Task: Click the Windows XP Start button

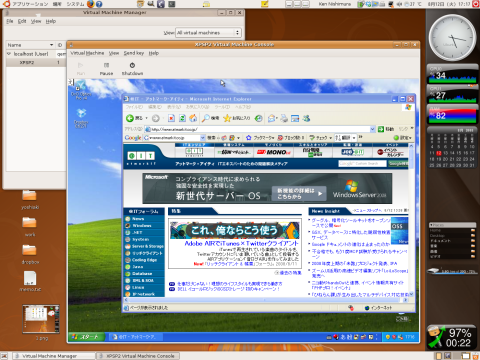Action: pyautogui.click(x=86, y=337)
